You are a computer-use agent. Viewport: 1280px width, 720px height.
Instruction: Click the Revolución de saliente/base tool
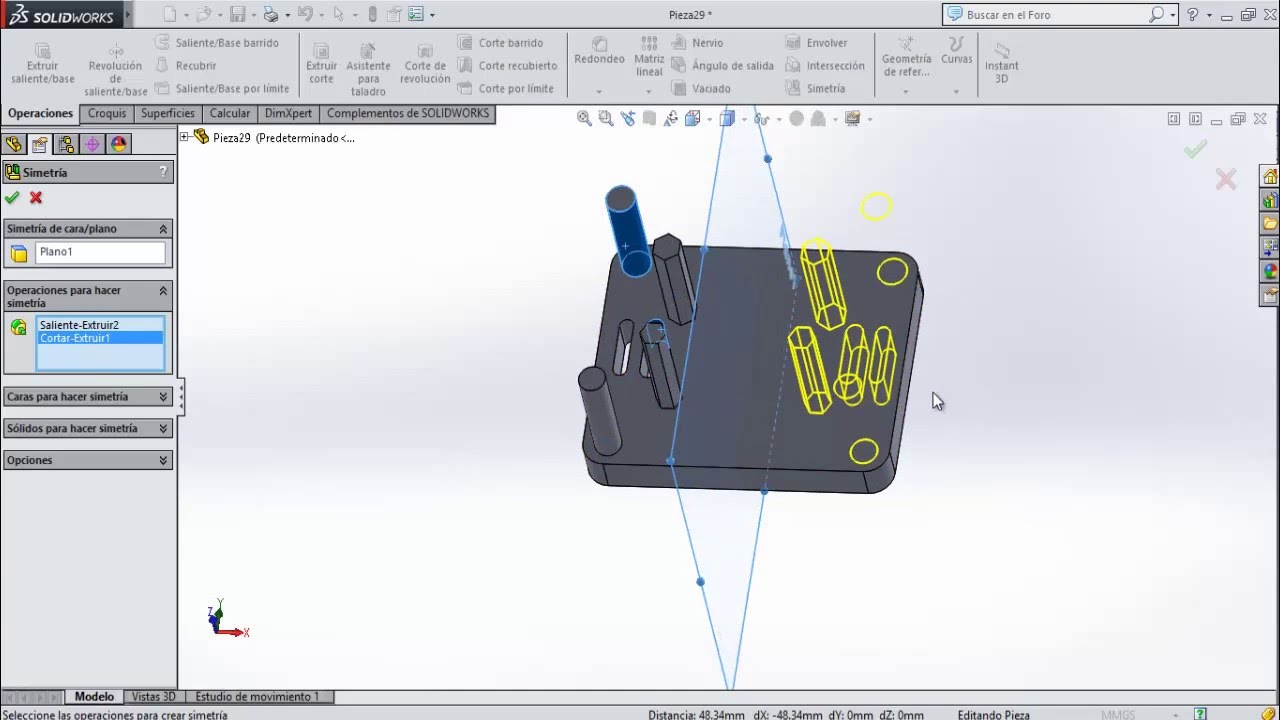coord(116,69)
